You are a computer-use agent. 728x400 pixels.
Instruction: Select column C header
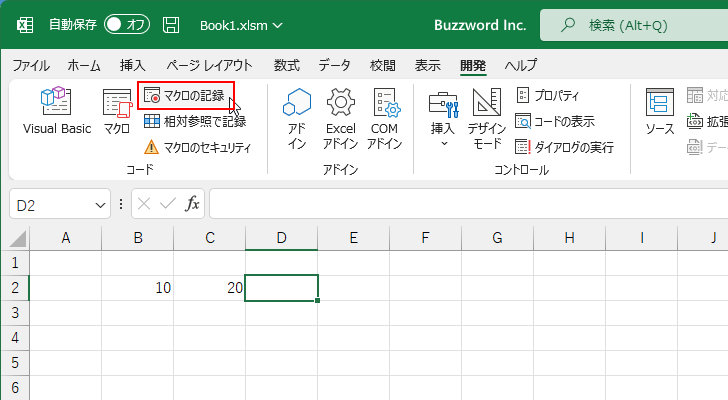pos(210,238)
